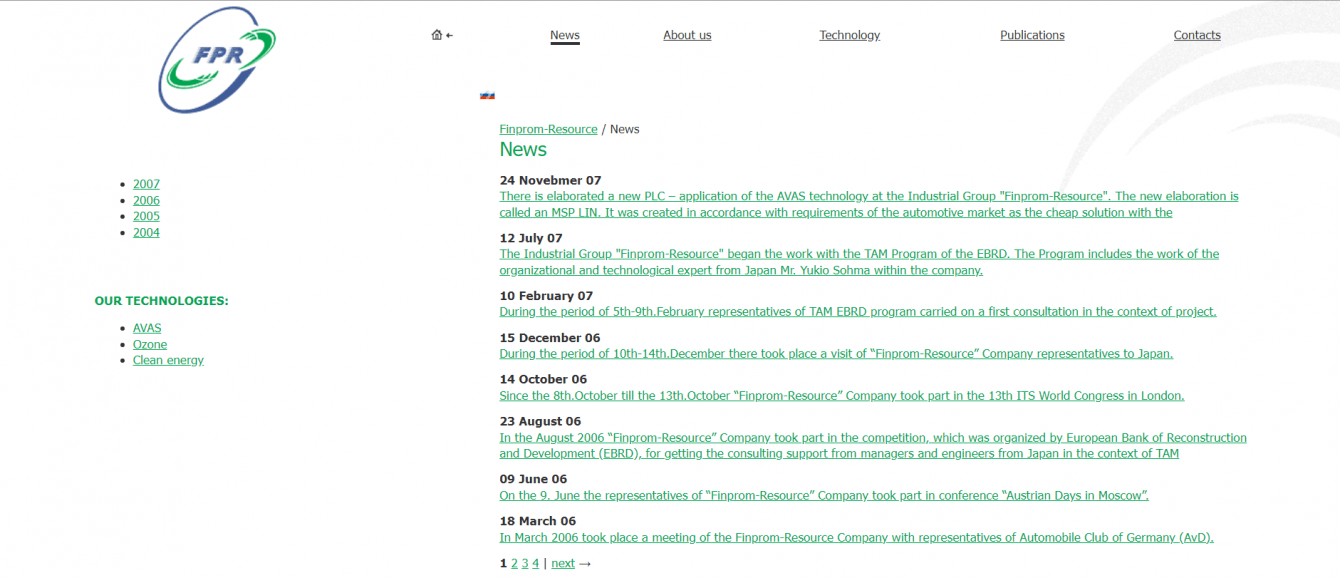
Task: Click the date 24 Novebmer 07
Action: click(x=551, y=181)
